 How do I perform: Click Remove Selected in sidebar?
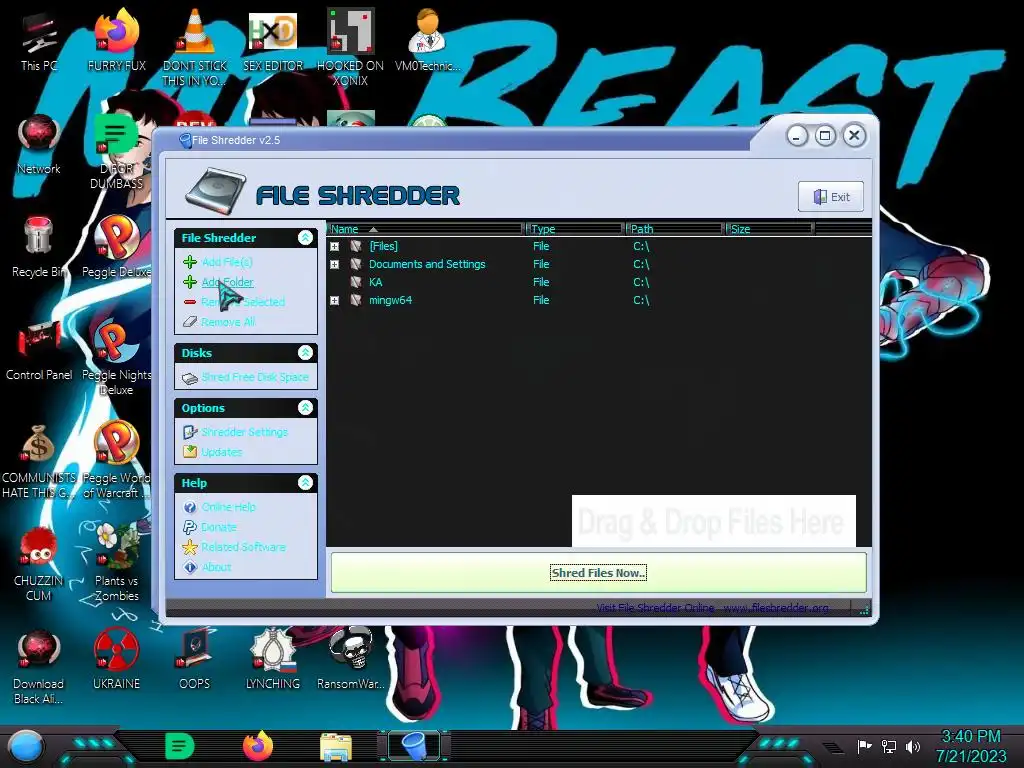click(x=243, y=302)
